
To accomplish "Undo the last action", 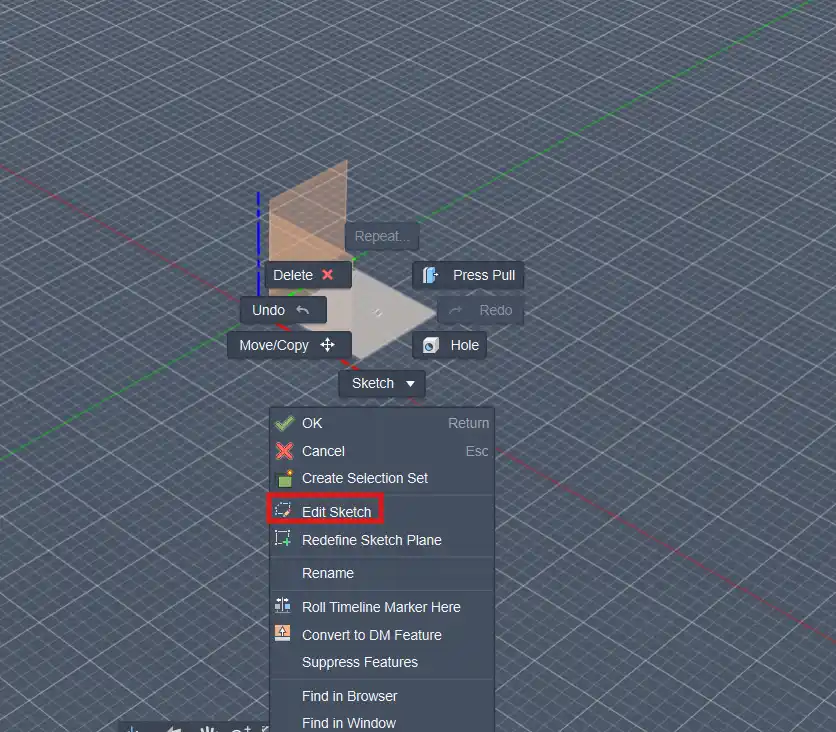I will [x=283, y=310].
